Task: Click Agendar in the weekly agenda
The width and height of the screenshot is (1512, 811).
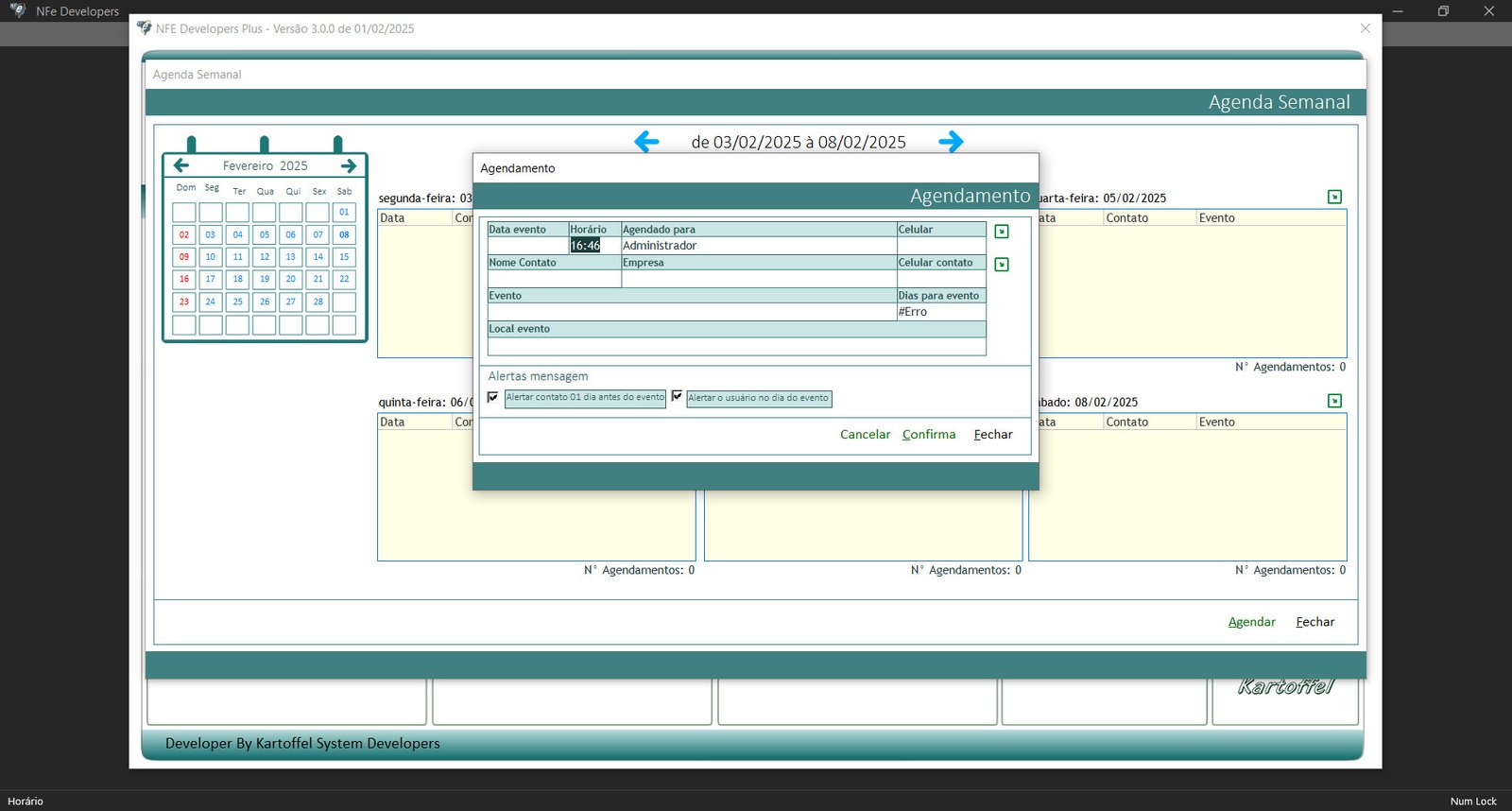Action: (1251, 622)
